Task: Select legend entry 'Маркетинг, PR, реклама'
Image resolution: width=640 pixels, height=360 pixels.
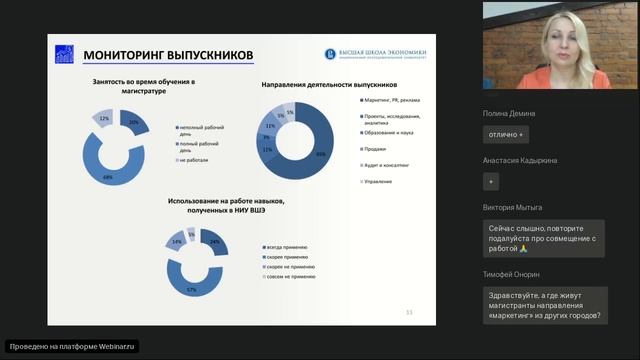Action: coord(390,100)
